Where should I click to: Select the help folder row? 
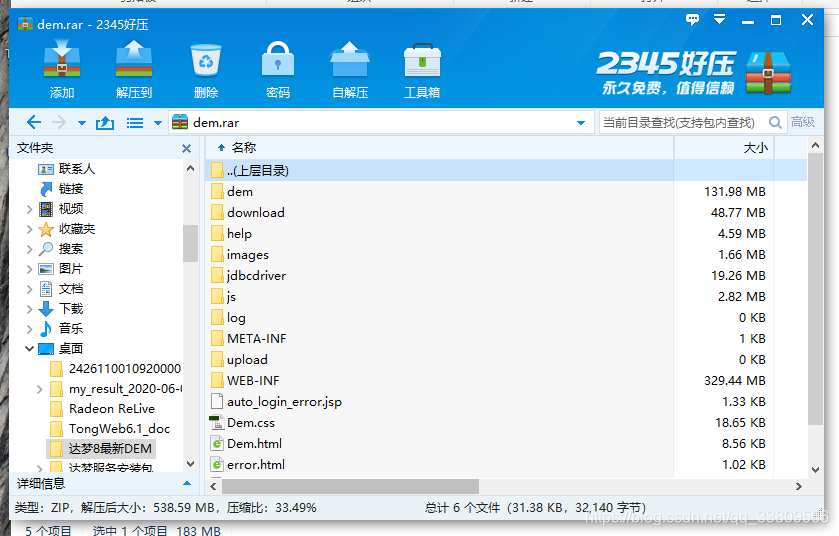(x=506, y=234)
